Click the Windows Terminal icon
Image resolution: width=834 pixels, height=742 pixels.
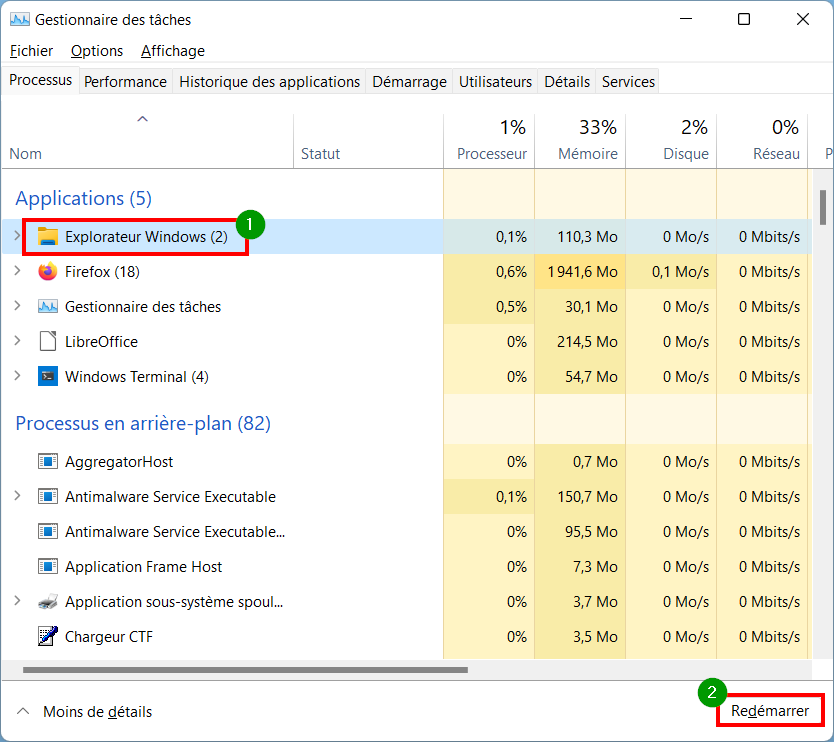click(48, 377)
